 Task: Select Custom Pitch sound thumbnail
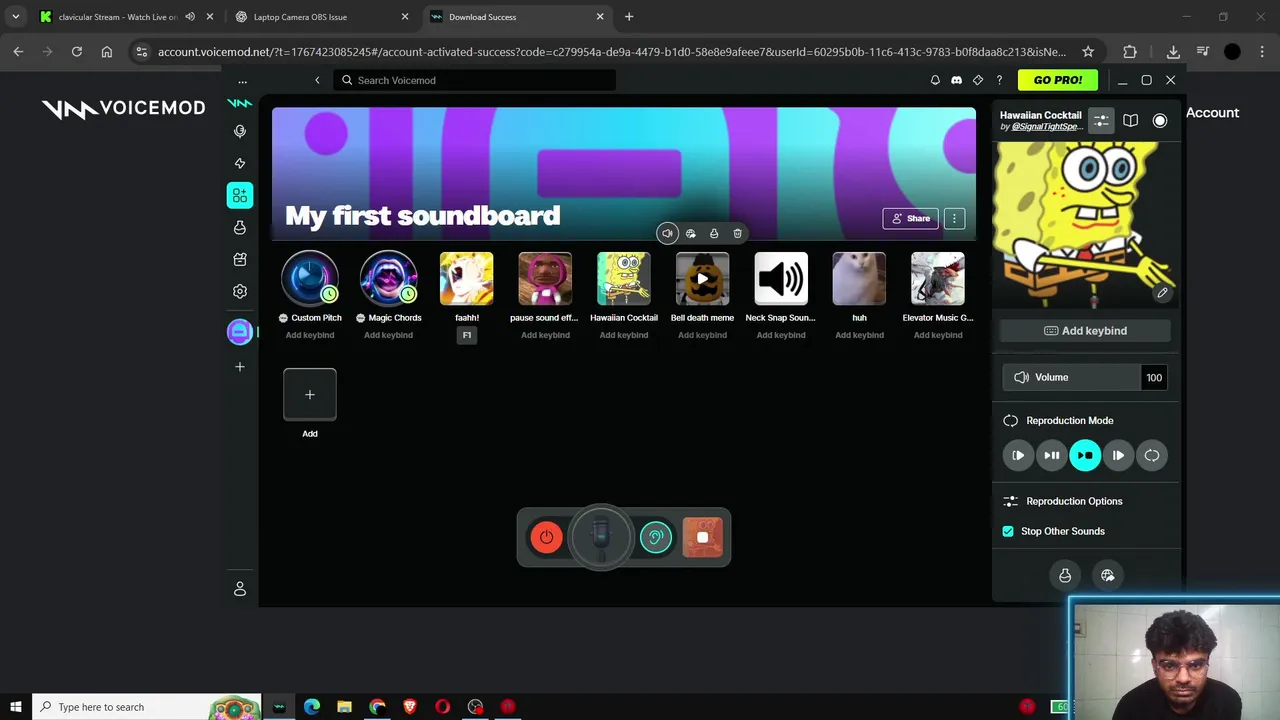point(310,278)
